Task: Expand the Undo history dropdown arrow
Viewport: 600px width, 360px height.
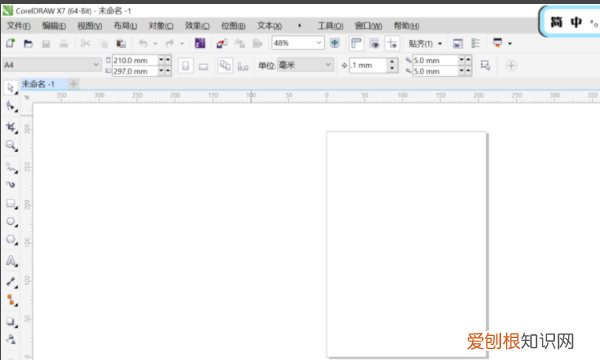Action: point(155,44)
